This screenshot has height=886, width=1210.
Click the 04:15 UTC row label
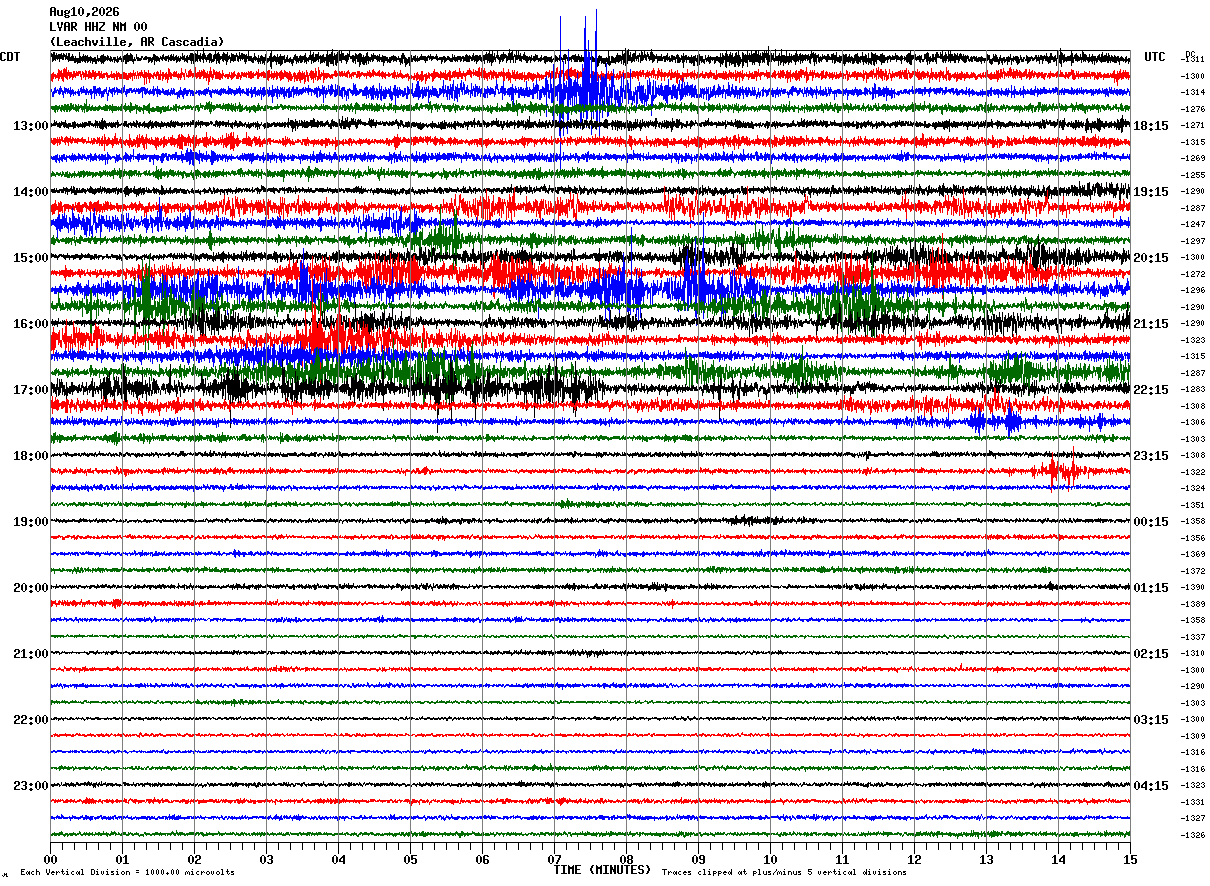point(1151,786)
